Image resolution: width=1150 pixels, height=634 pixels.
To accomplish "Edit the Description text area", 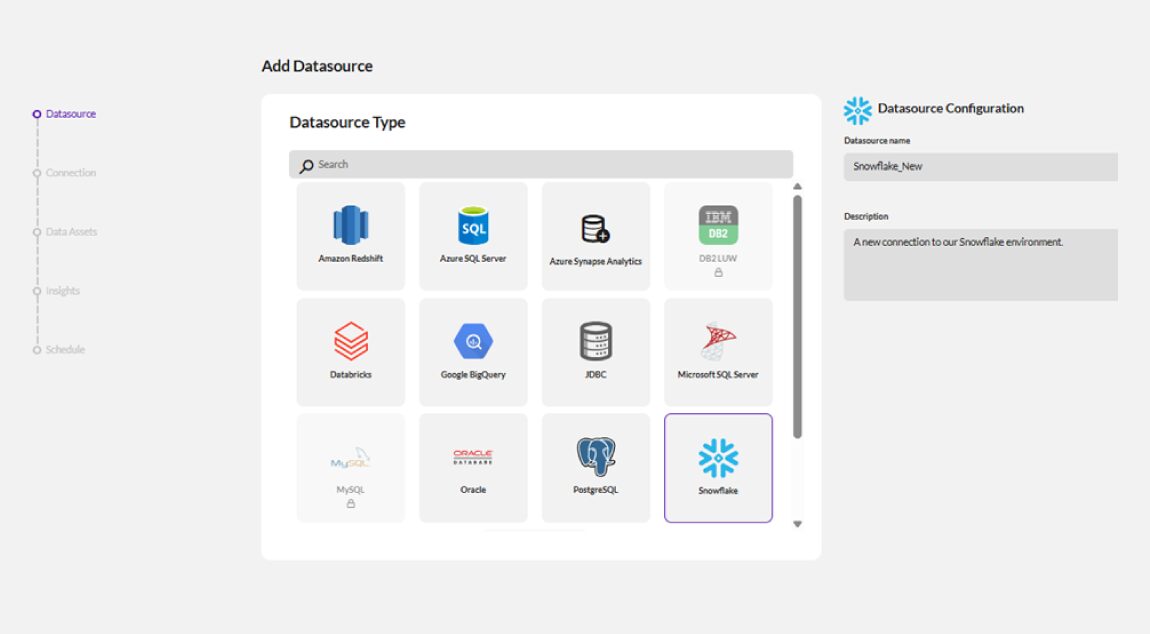I will pos(981,265).
